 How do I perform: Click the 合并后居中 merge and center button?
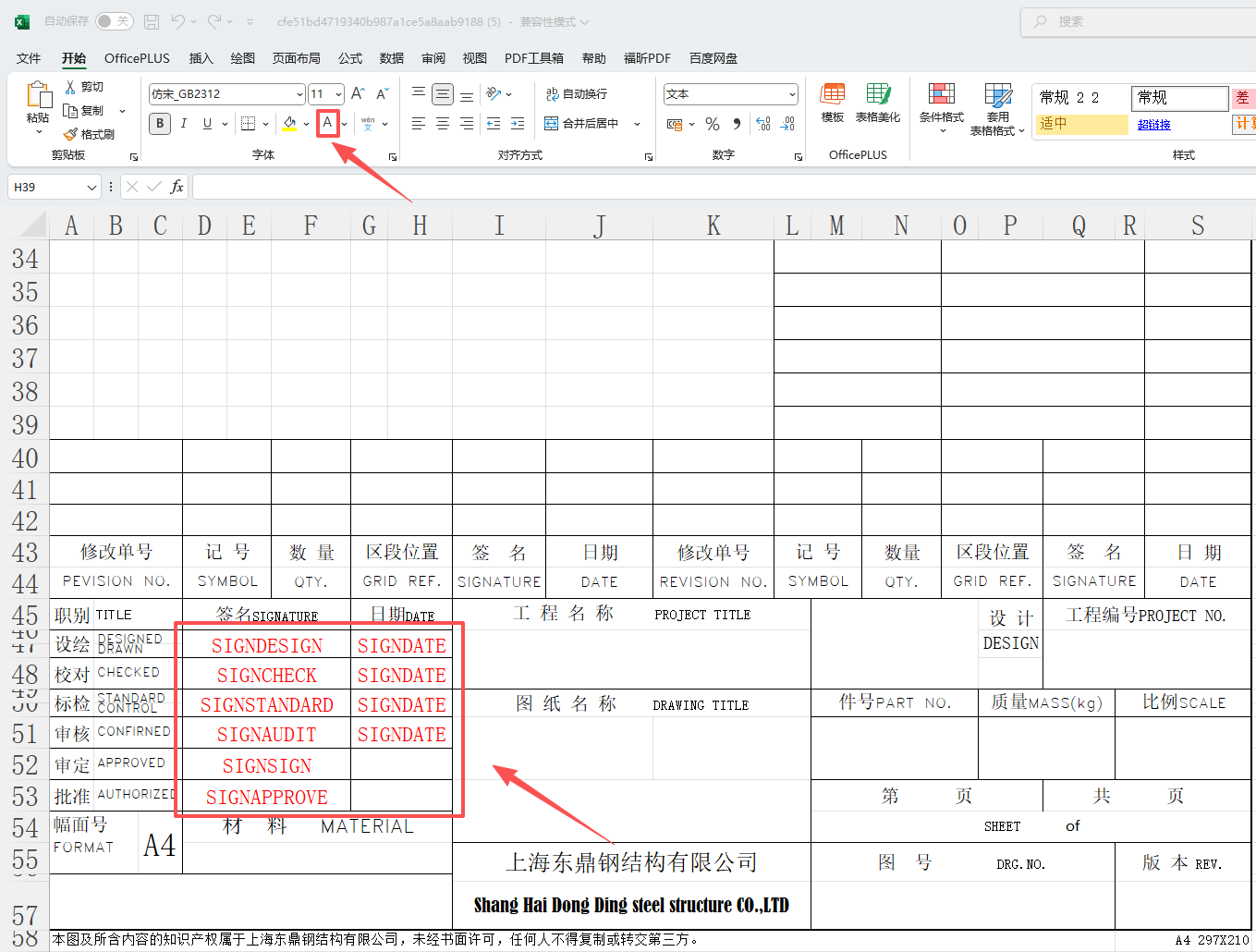click(x=582, y=124)
